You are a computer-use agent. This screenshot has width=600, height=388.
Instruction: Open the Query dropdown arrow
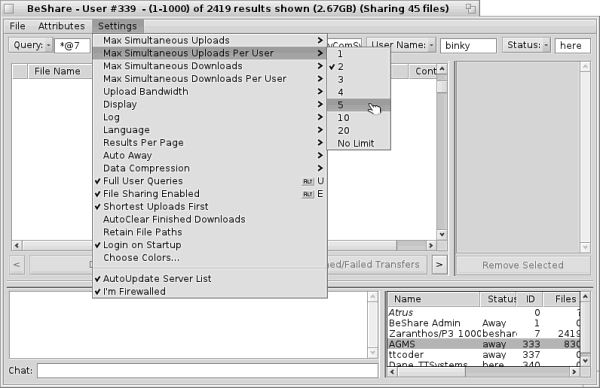pyautogui.click(x=48, y=45)
